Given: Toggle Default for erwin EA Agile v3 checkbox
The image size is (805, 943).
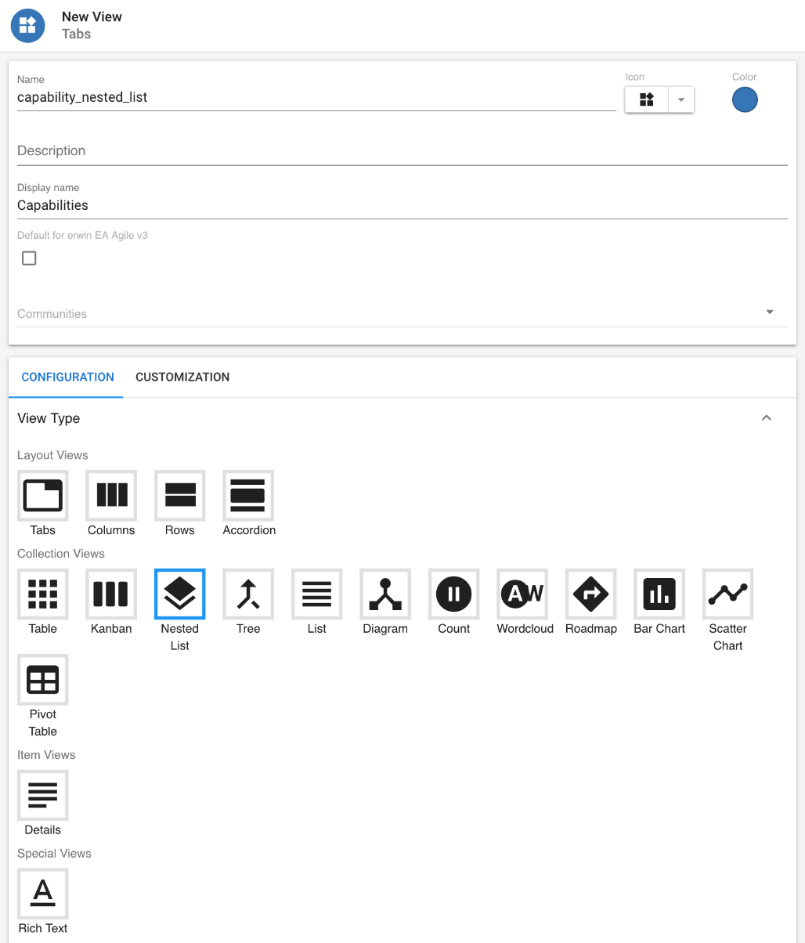Looking at the screenshot, I should tap(29, 258).
